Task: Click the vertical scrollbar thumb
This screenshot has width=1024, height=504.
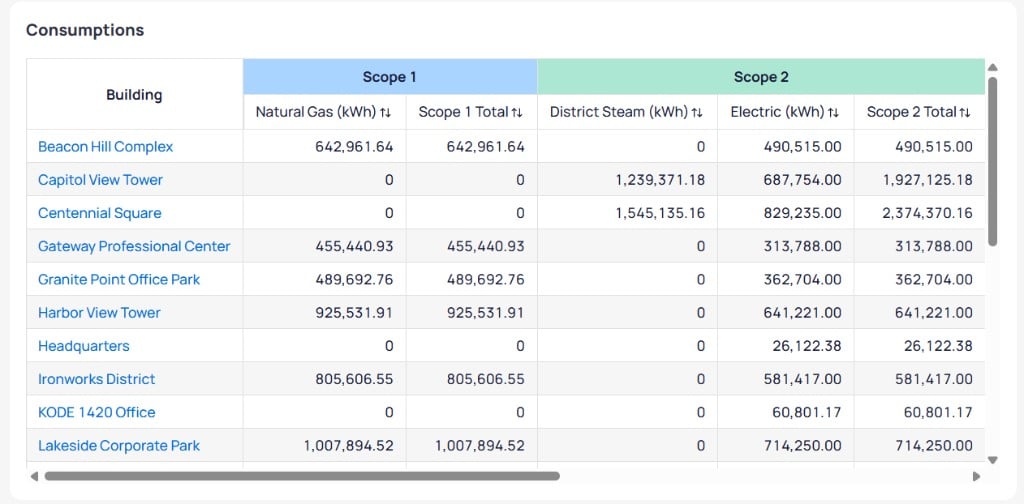Action: [x=993, y=161]
